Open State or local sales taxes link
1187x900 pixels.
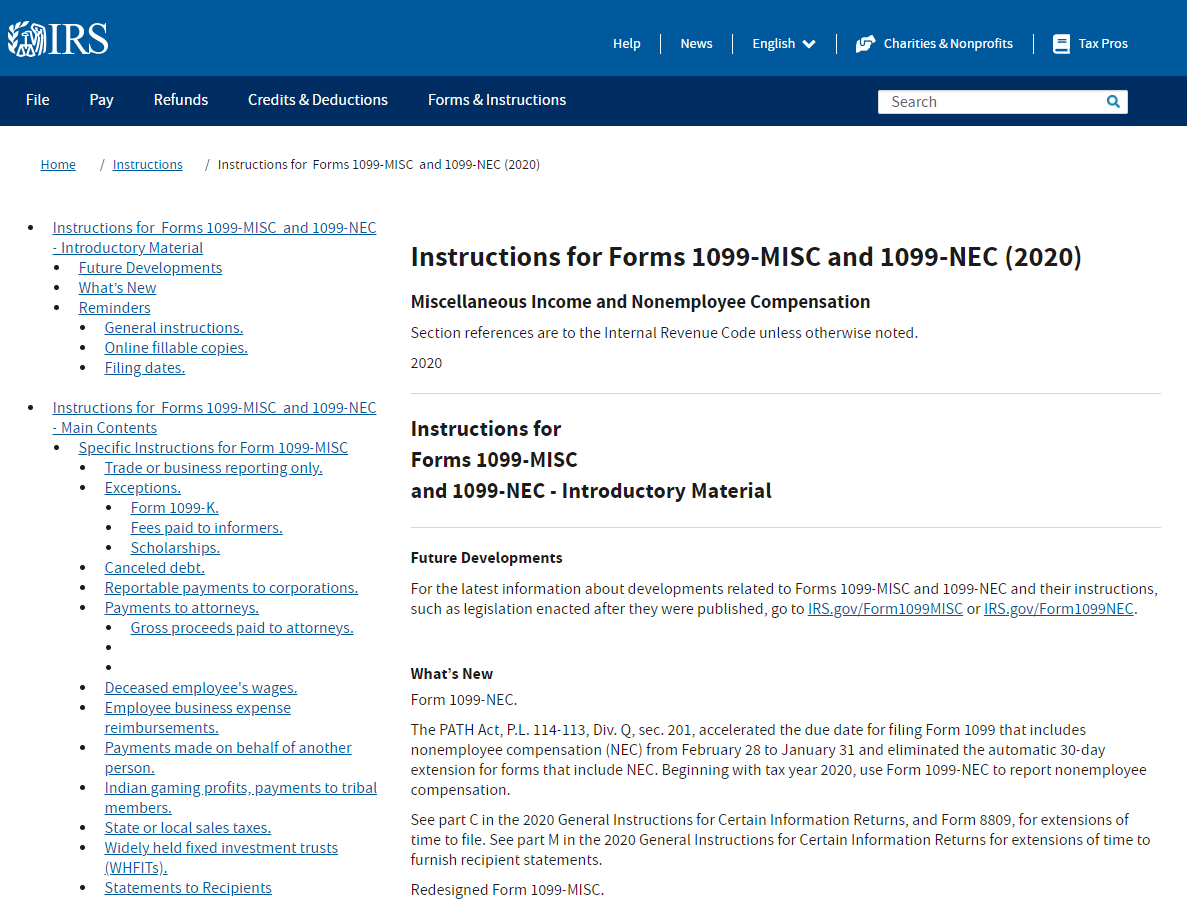click(188, 828)
